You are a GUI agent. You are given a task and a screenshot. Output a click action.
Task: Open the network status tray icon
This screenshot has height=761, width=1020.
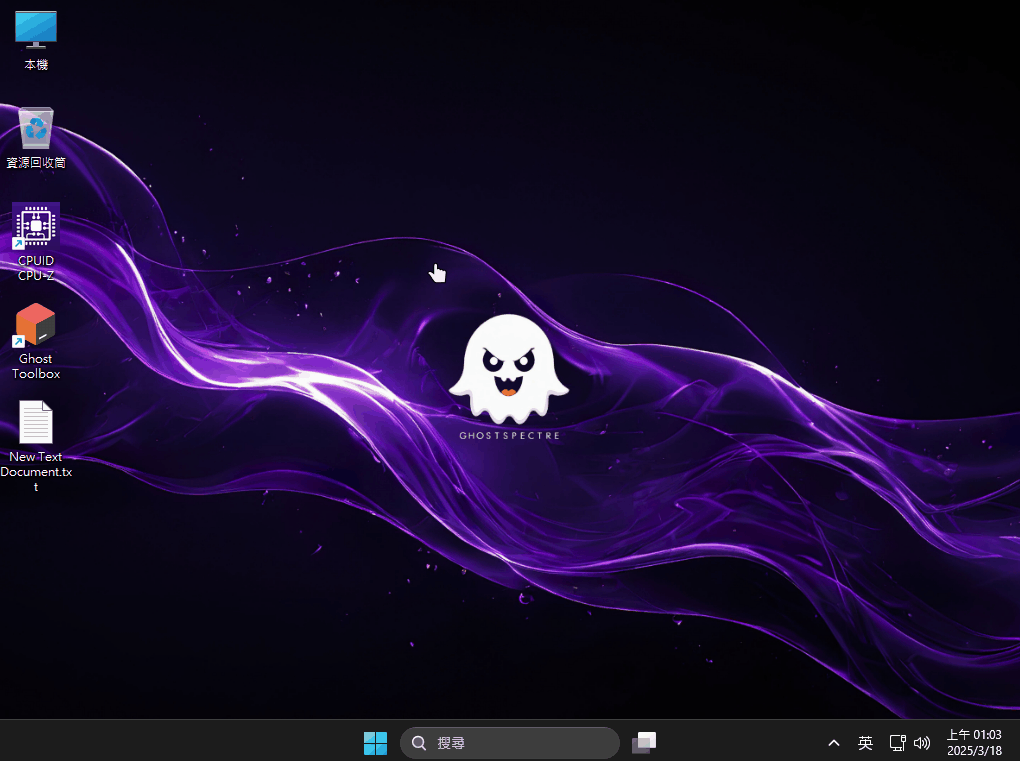(898, 743)
